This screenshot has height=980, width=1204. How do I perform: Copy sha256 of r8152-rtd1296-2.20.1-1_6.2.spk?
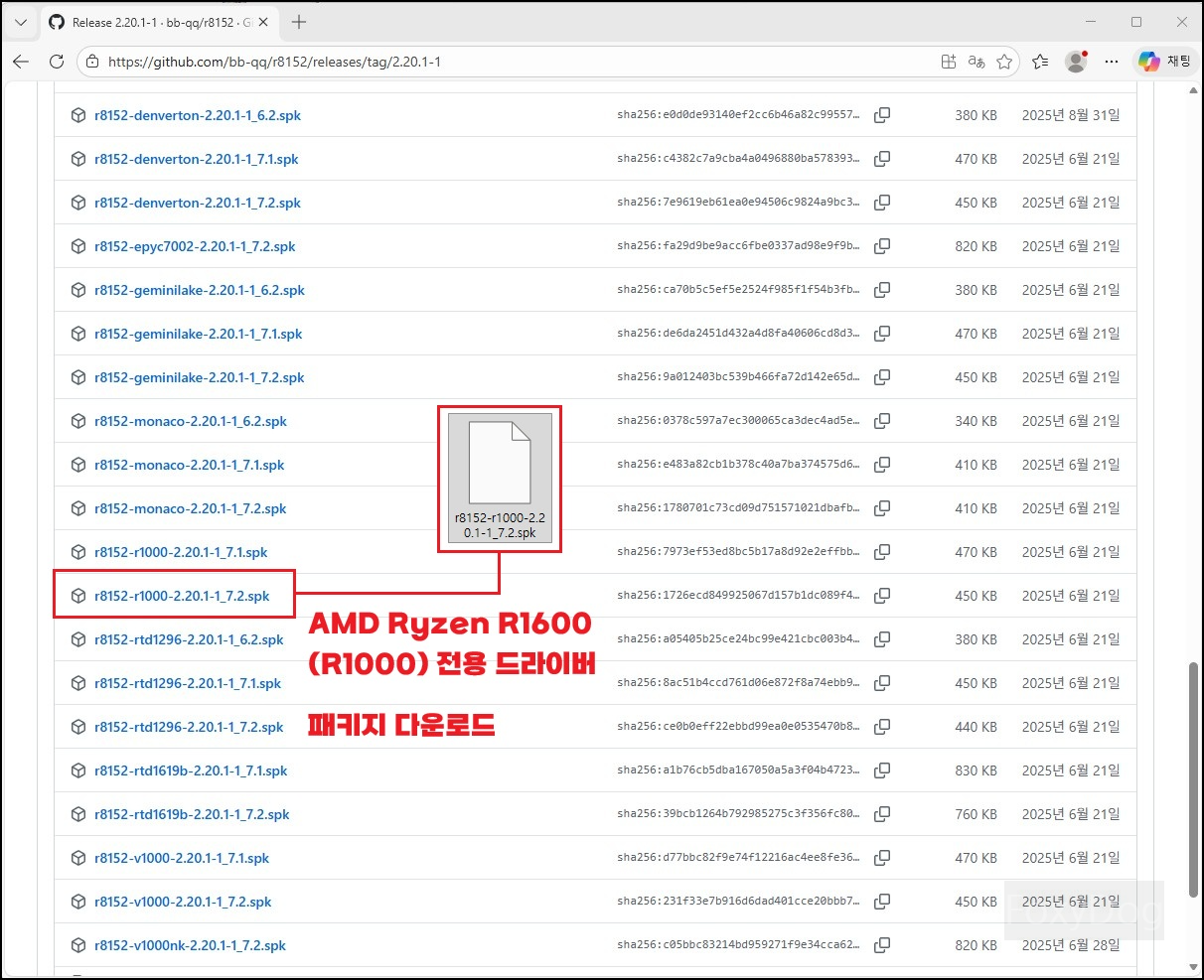click(881, 639)
